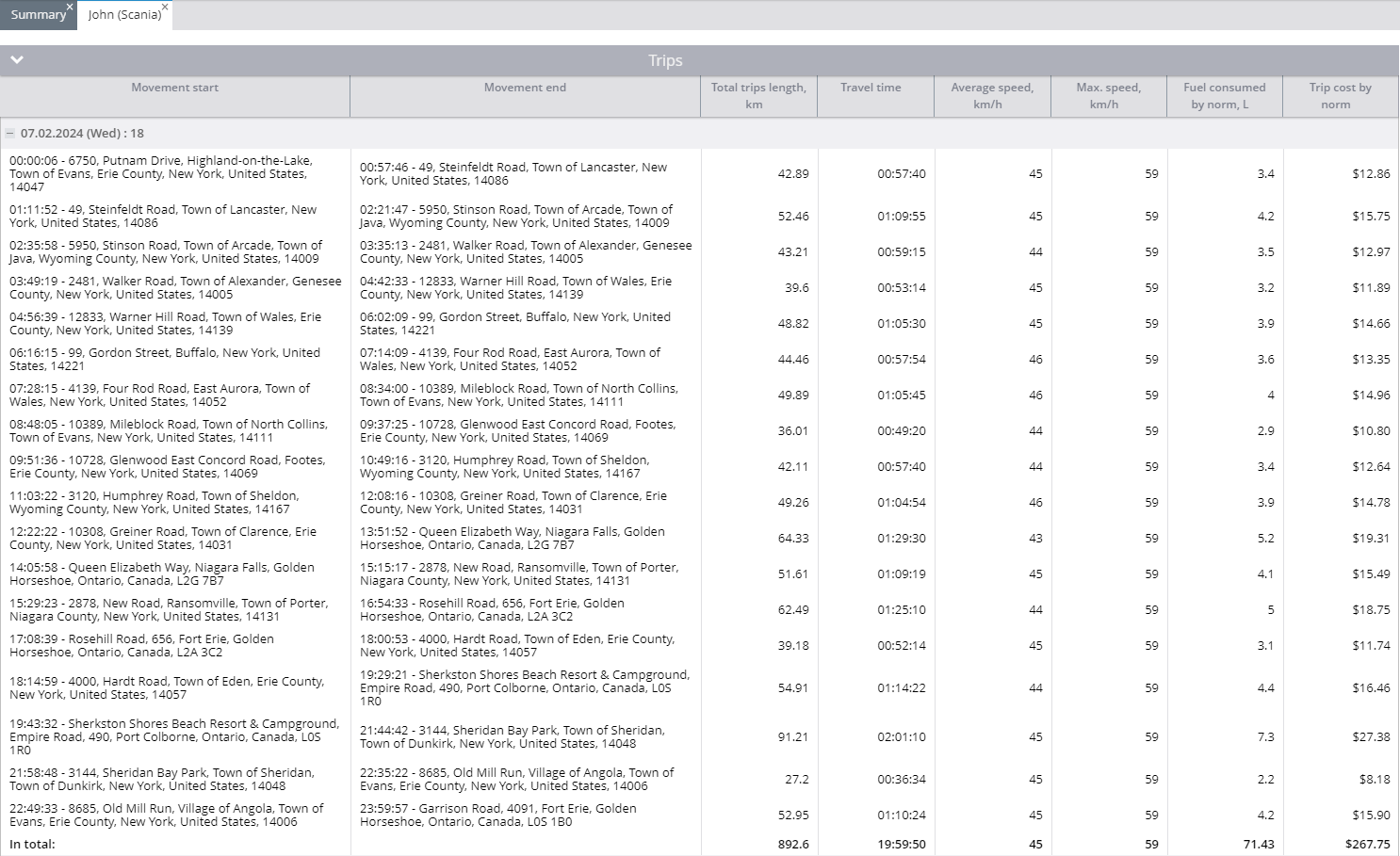
Task: Click the Travel time column header
Action: [871, 88]
